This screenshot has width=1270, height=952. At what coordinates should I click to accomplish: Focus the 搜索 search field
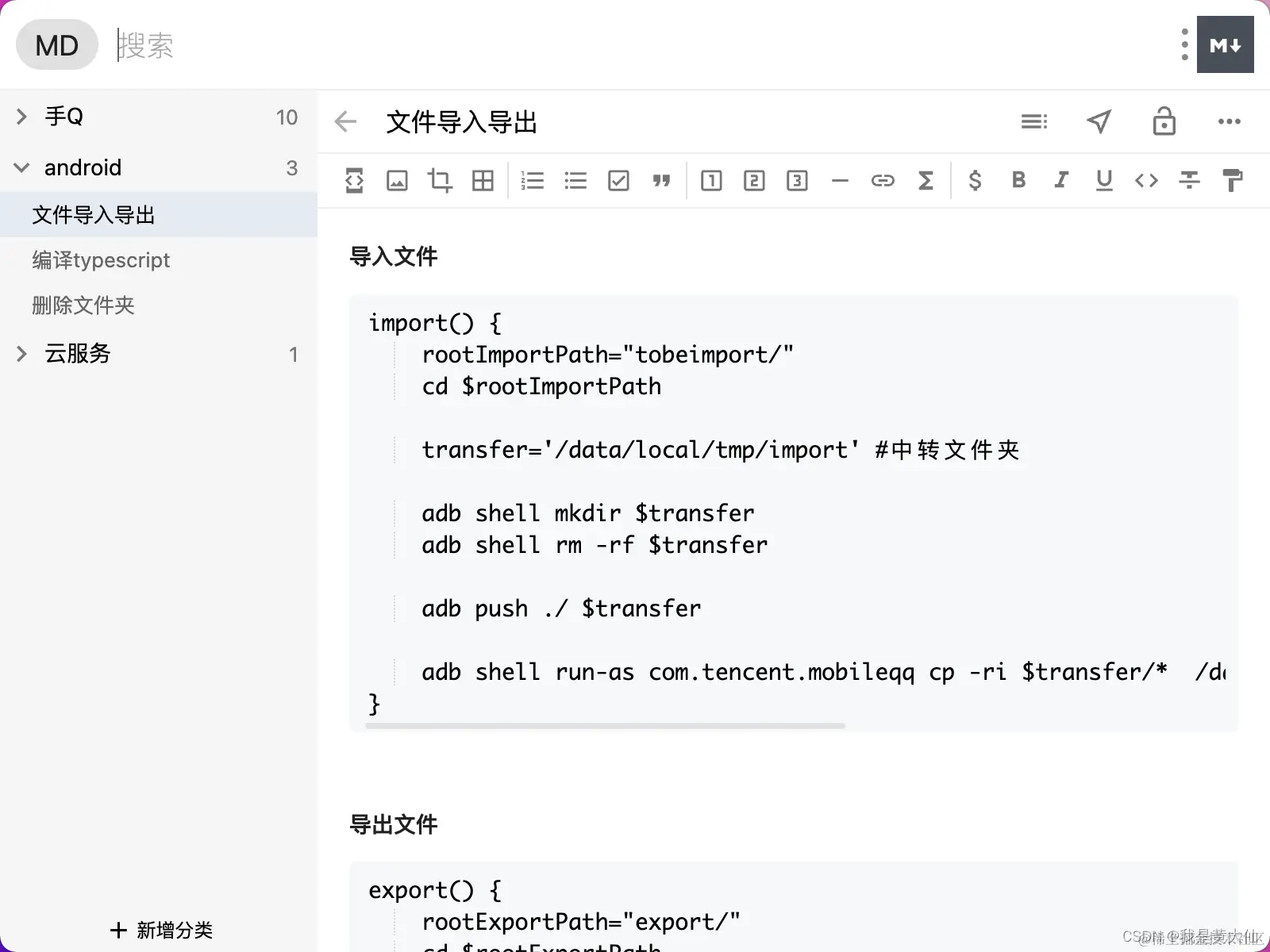click(x=635, y=45)
